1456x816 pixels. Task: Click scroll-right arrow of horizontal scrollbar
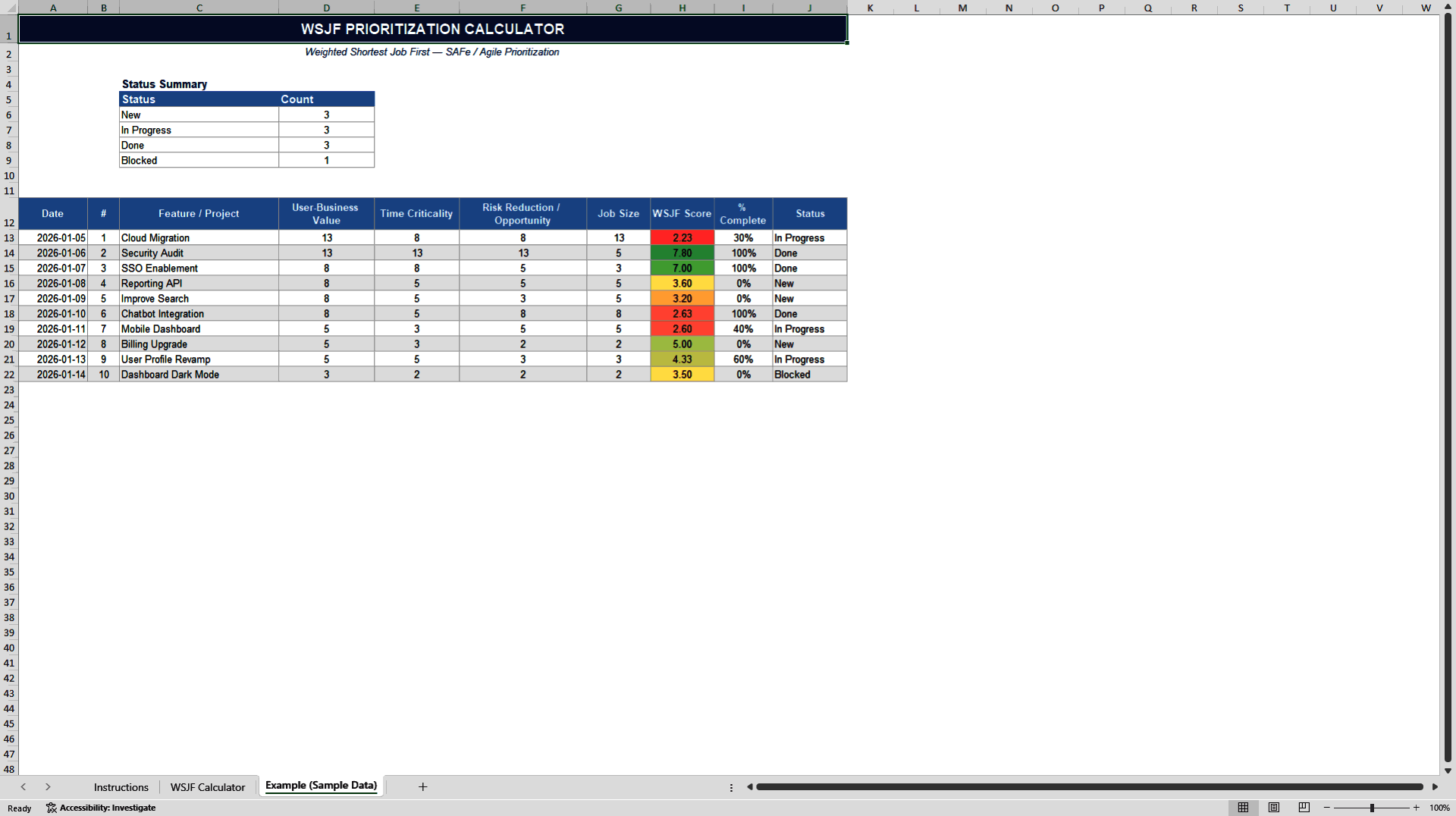pyautogui.click(x=1435, y=787)
